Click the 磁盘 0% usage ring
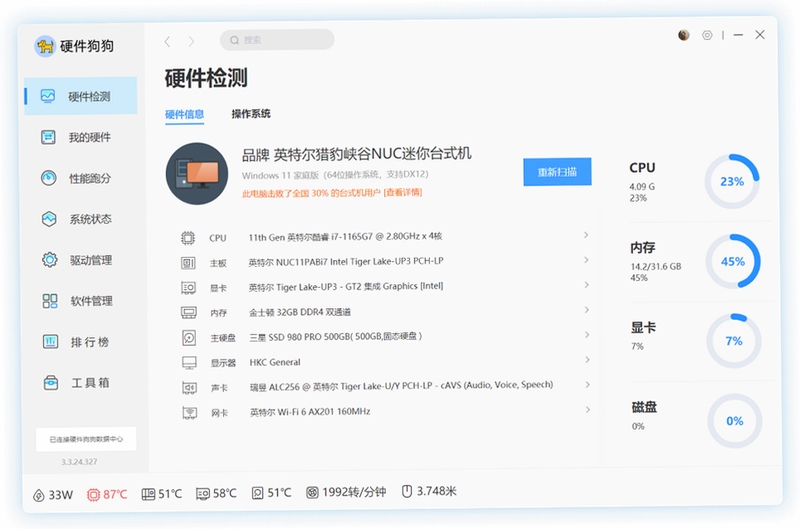The width and height of the screenshot is (800, 529). pyautogui.click(x=735, y=421)
